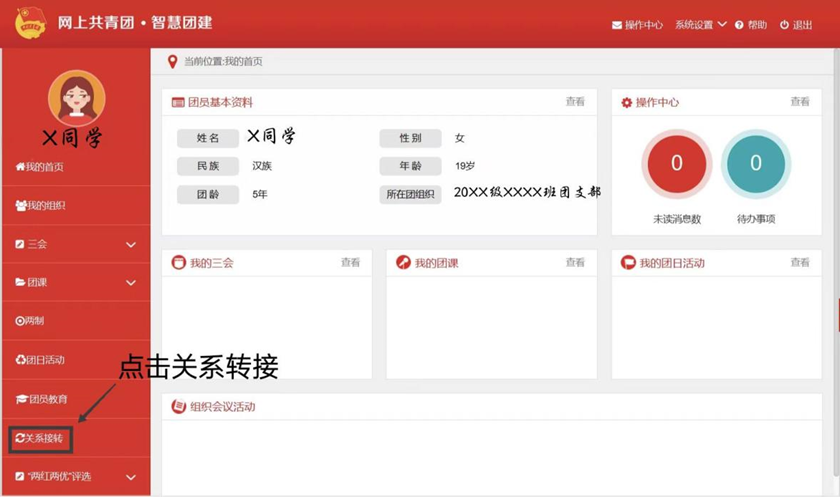Click the 我的三会 panel icon
This screenshot has height=497, width=840.
tap(179, 263)
